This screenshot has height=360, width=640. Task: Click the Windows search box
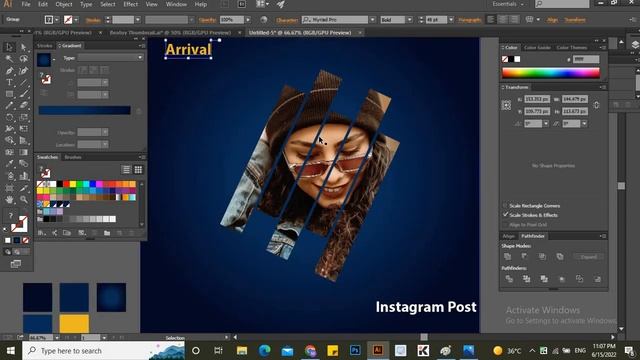coord(103,351)
